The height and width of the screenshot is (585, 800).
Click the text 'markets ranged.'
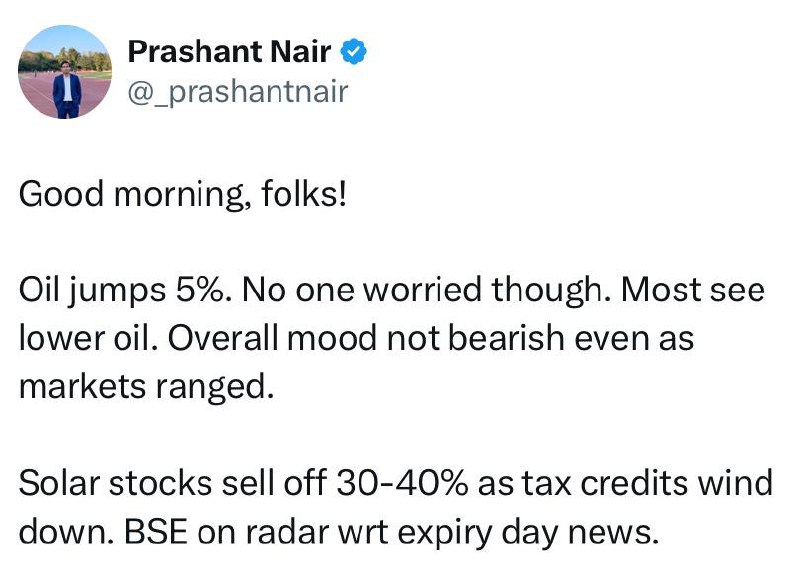[x=146, y=387]
